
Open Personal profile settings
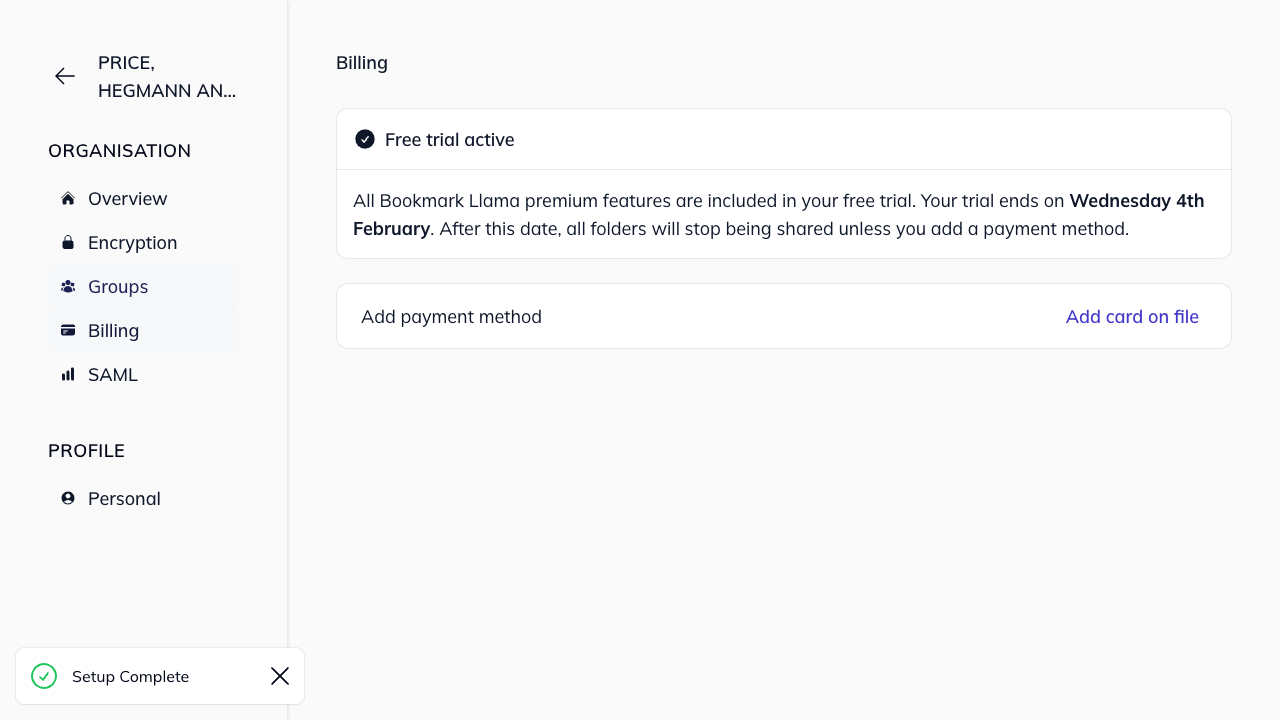click(x=124, y=499)
